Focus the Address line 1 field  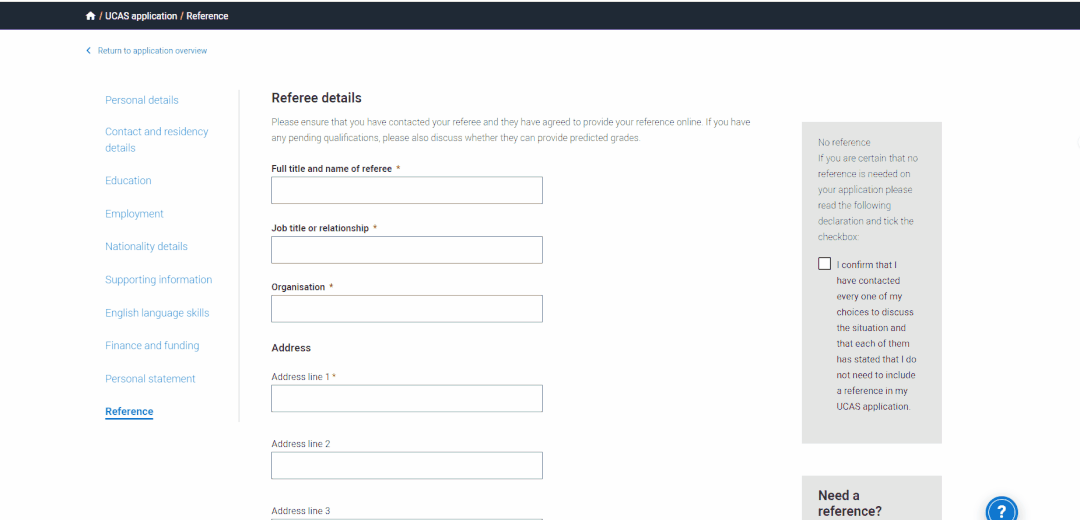tap(406, 399)
